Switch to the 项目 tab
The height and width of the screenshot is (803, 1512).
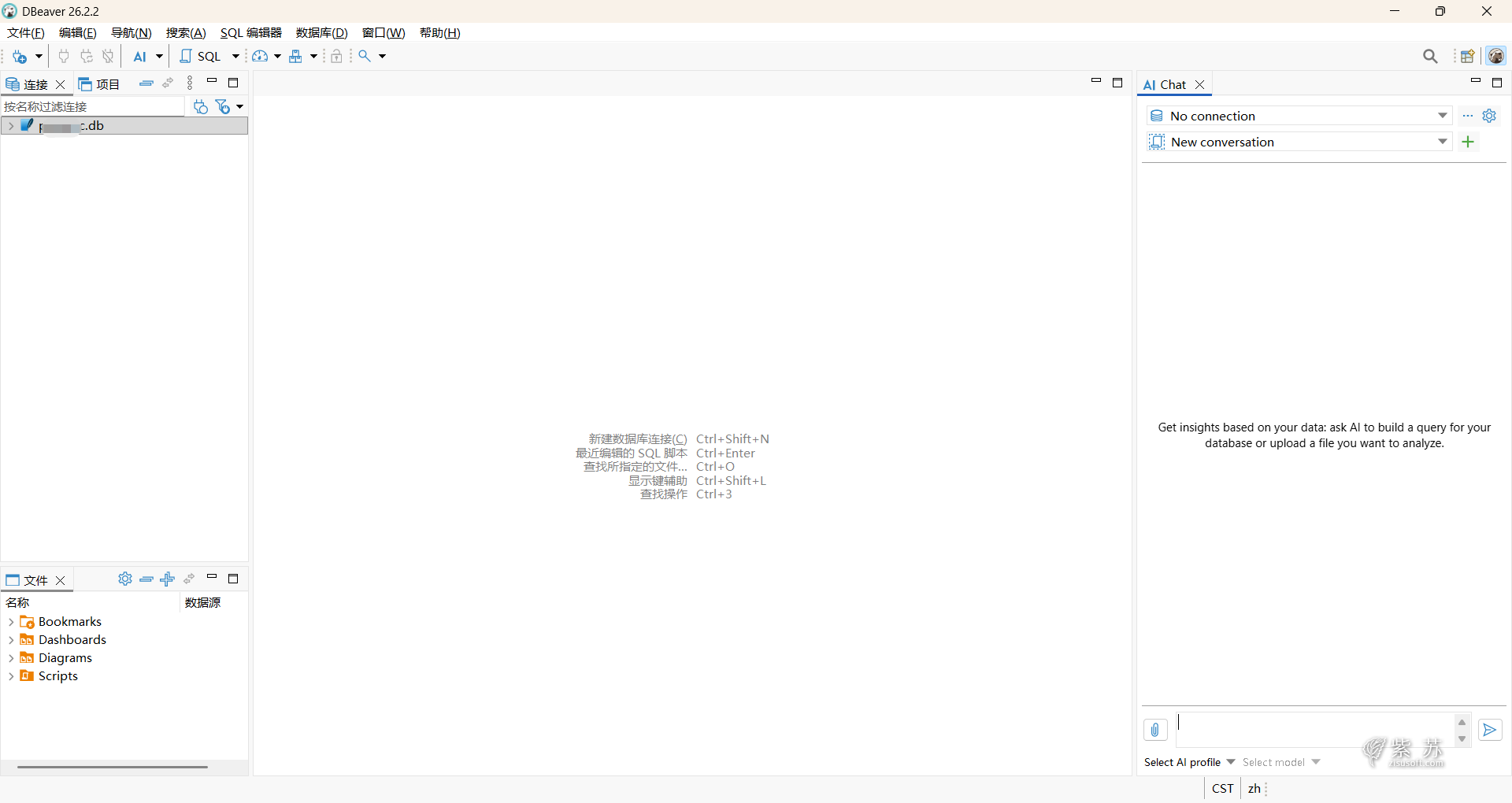tap(99, 84)
